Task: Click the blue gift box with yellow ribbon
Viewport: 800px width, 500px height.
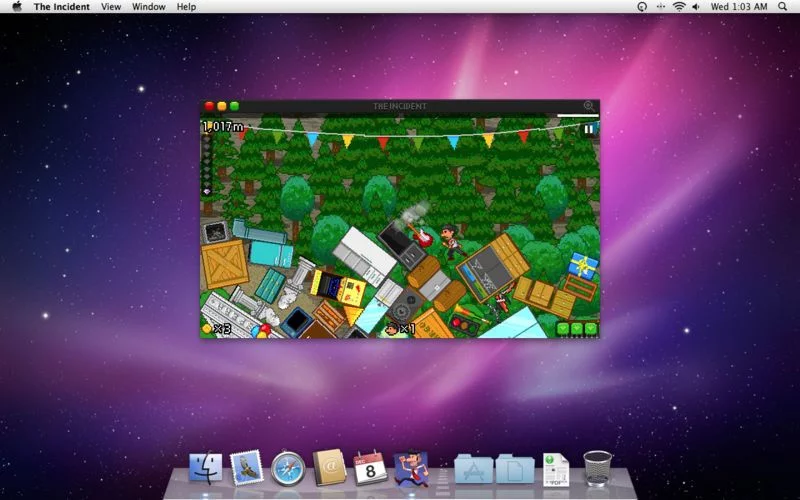Action: coord(583,265)
